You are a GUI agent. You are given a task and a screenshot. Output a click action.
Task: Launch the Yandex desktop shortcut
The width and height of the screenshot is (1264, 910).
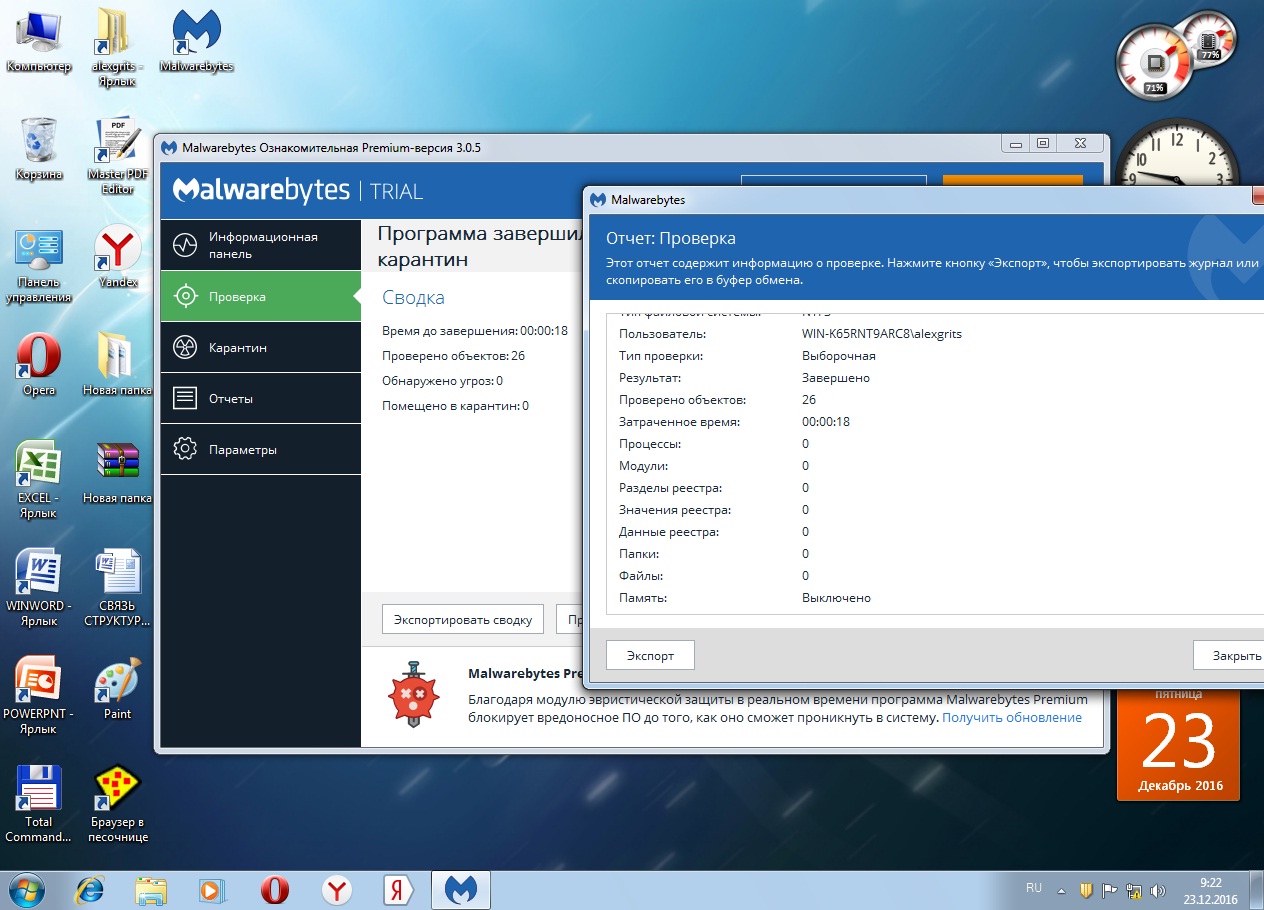pos(118,257)
